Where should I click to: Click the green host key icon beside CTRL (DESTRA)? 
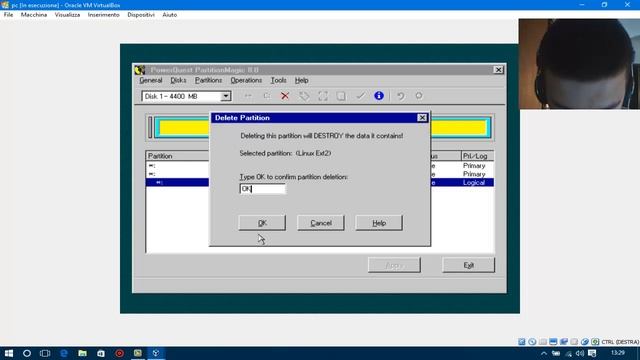(x=595, y=342)
